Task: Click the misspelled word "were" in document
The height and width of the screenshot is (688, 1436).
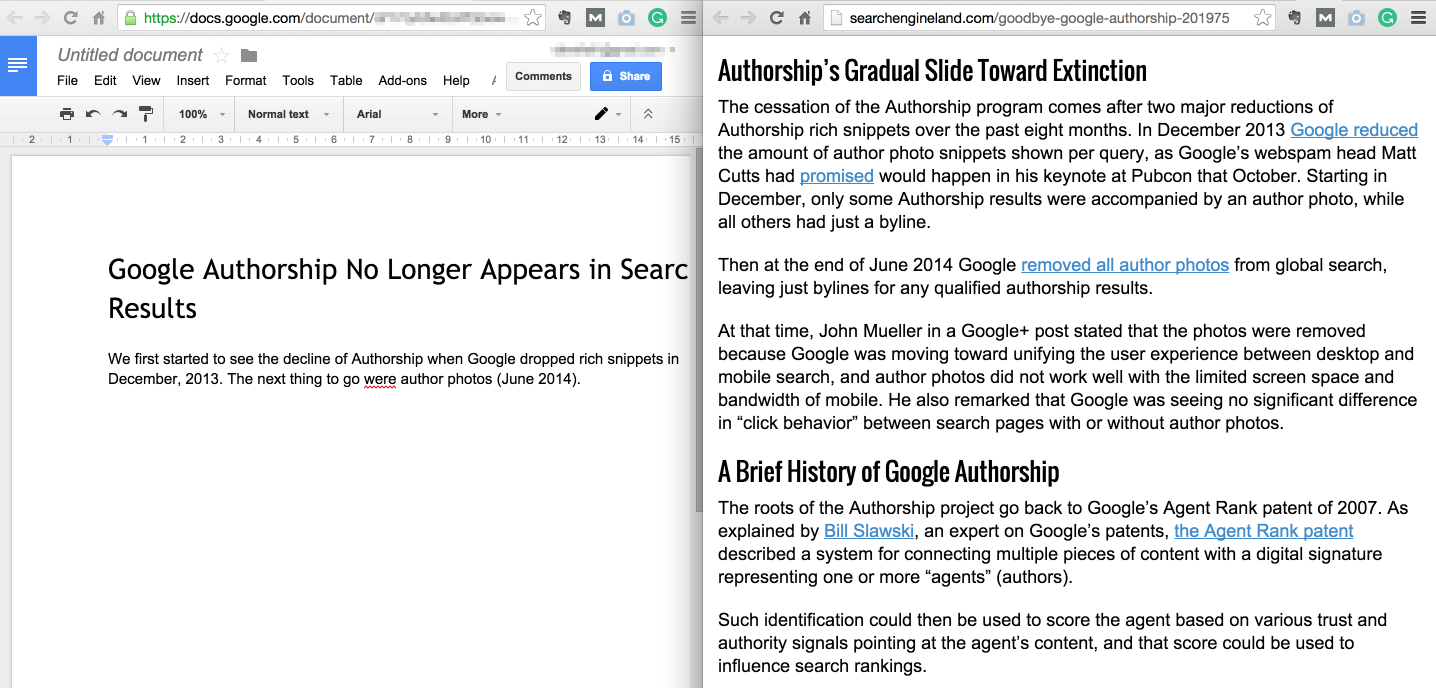Action: (380, 380)
